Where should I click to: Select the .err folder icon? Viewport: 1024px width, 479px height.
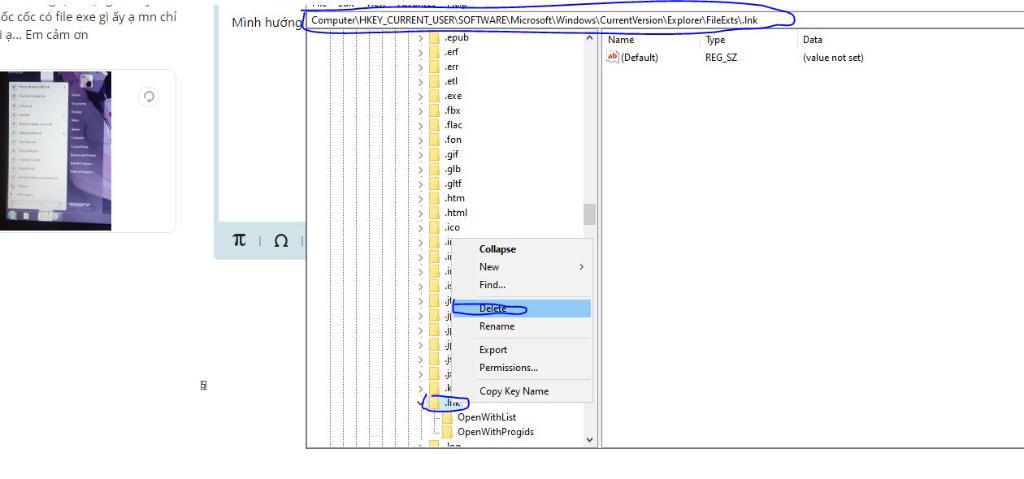pos(434,67)
